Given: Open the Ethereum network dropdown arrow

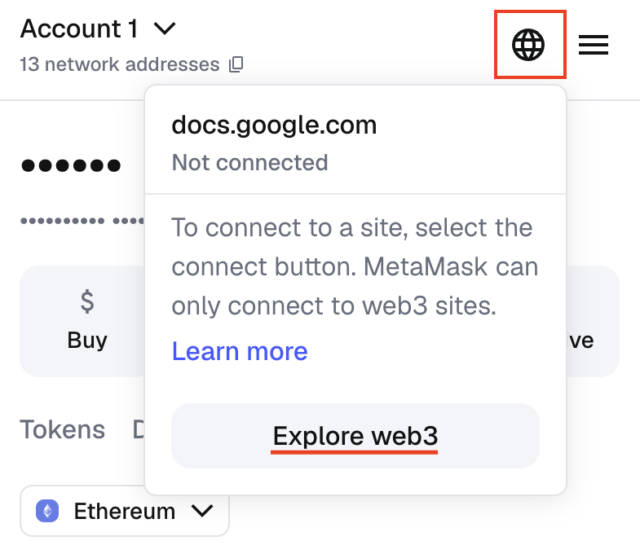Looking at the screenshot, I should coord(202,512).
